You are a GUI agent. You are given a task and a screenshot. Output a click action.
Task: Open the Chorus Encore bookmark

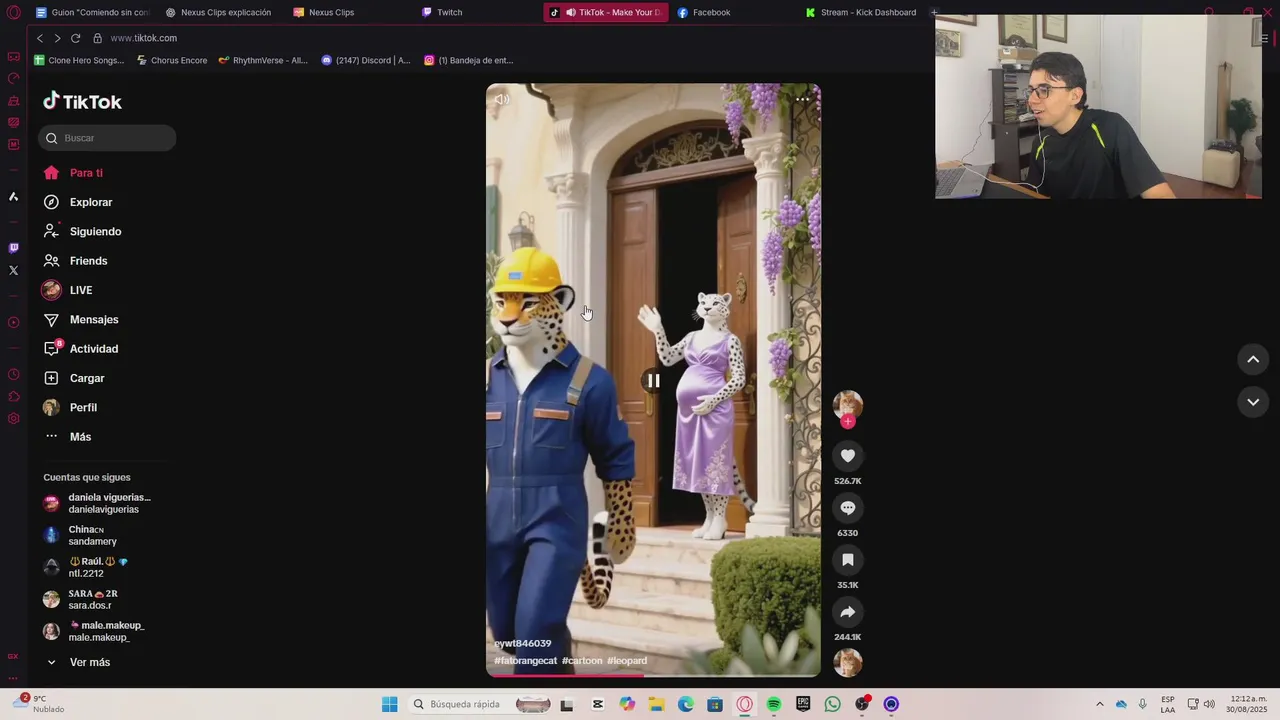(172, 60)
